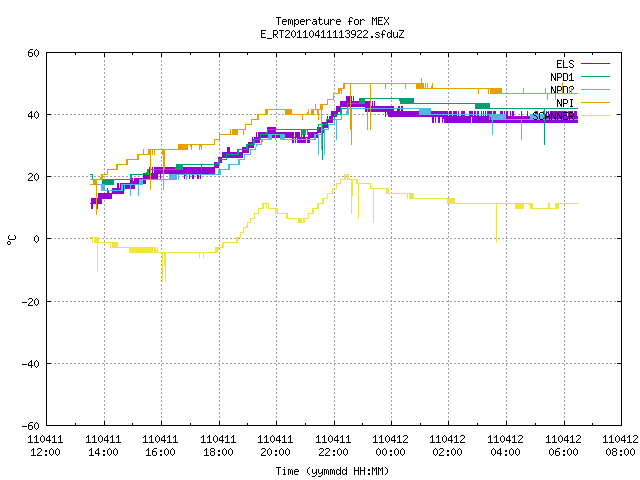
Task: Click the y-axis label -60
Action: 31,426
